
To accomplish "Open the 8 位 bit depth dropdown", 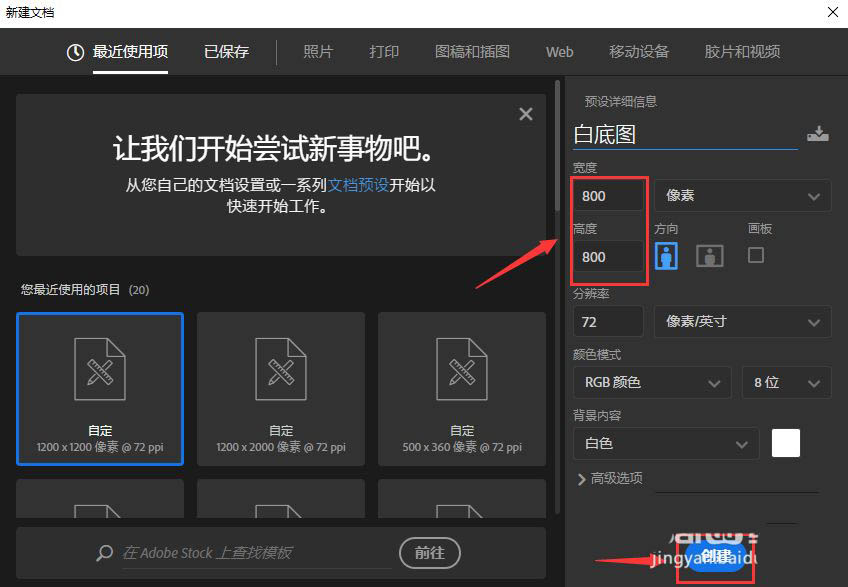I will [786, 382].
